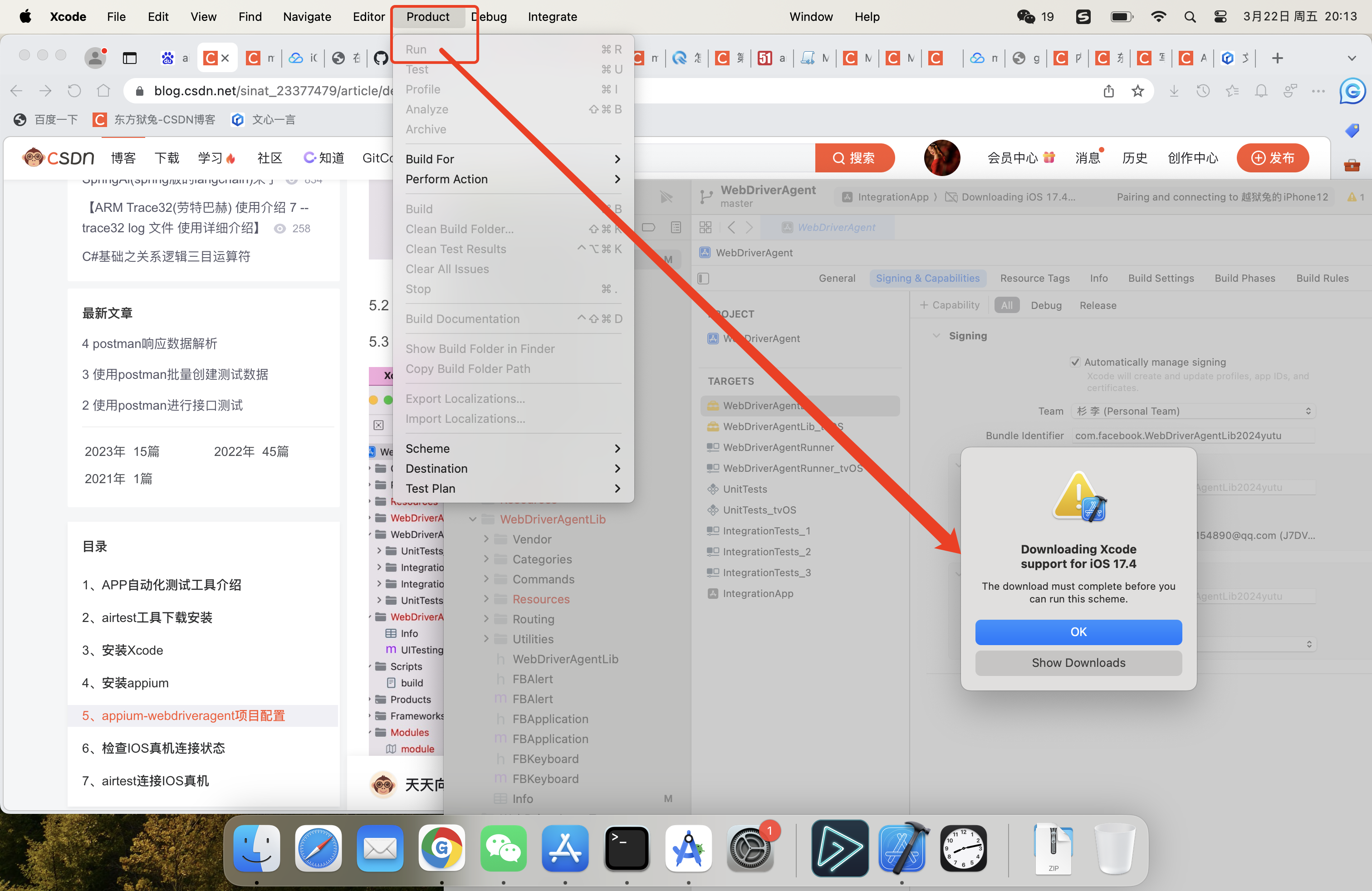Edit the Bundle Identifier field
Image resolution: width=1372 pixels, height=891 pixels.
pyautogui.click(x=1193, y=436)
